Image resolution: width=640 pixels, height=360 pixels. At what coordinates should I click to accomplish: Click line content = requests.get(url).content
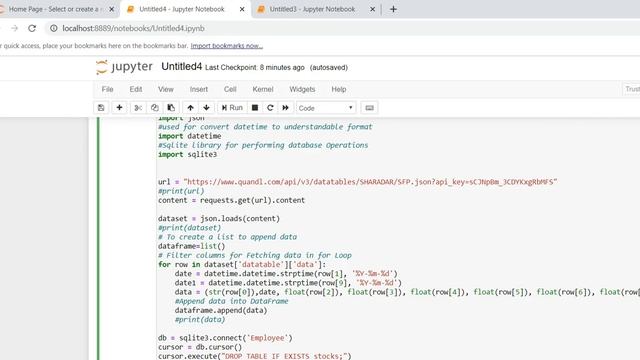(231, 200)
